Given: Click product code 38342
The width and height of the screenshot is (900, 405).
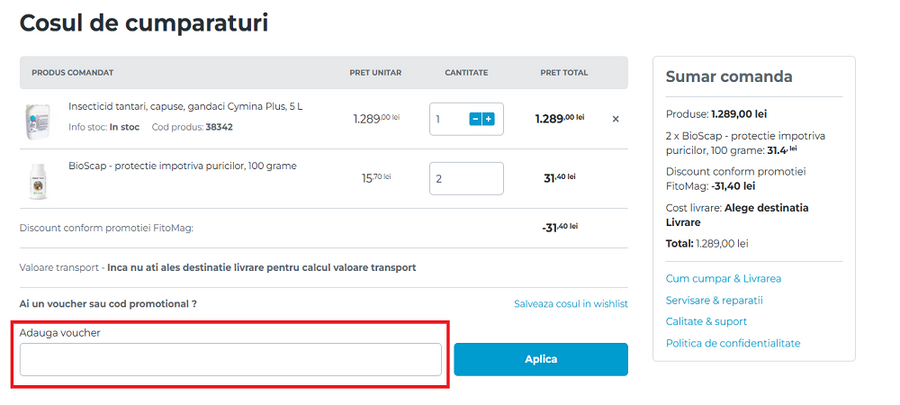Looking at the screenshot, I should pyautogui.click(x=219, y=127).
